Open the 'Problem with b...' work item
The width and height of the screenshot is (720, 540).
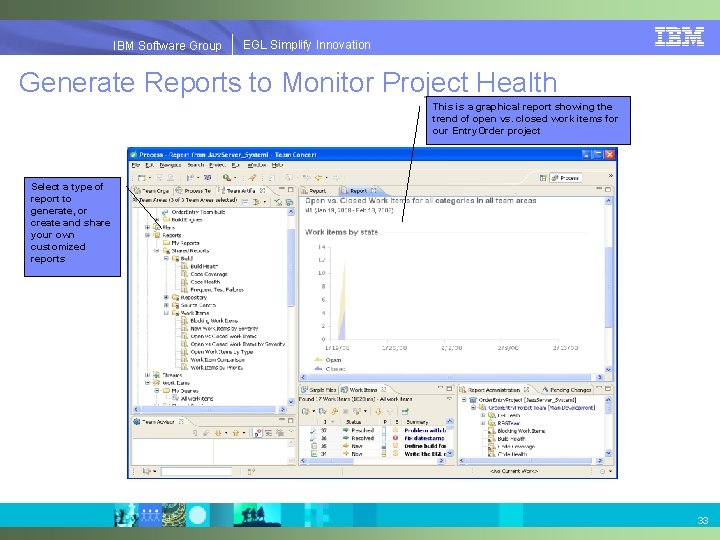point(425,431)
